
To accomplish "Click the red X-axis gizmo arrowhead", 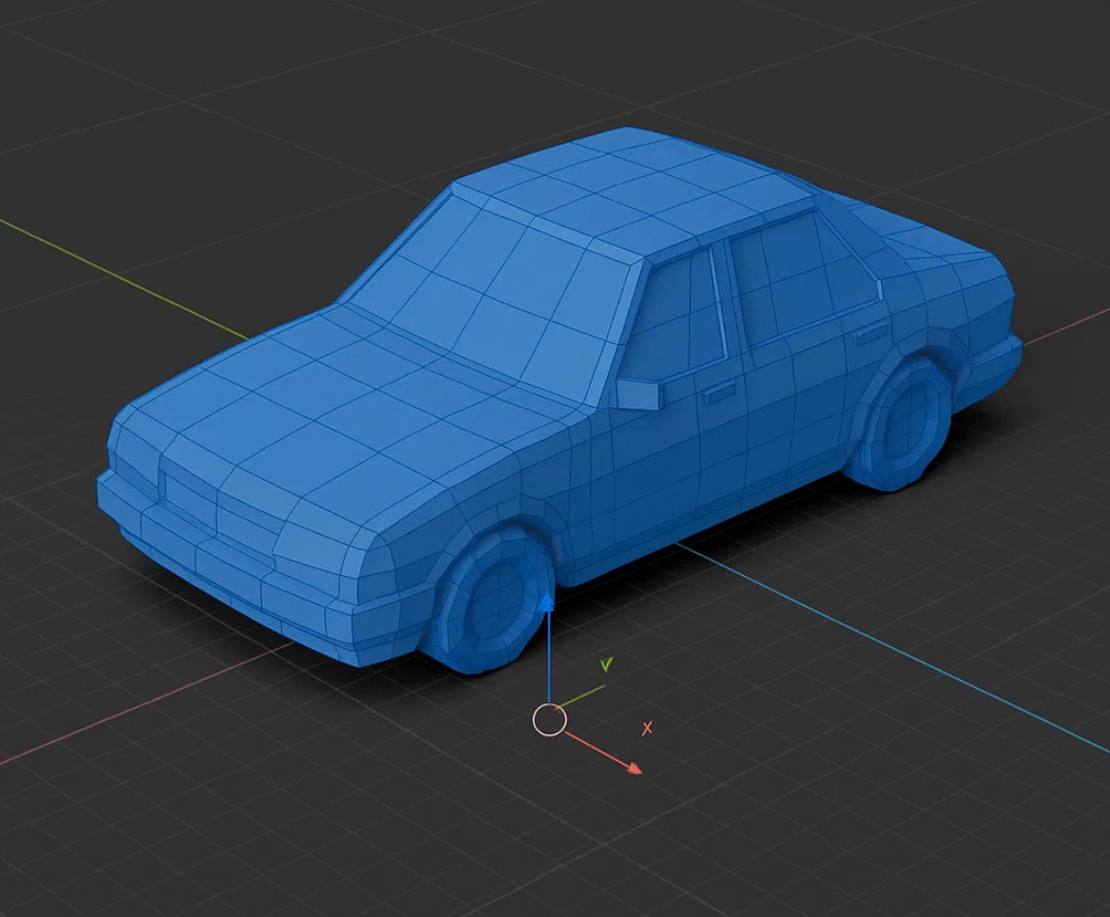I will click(x=632, y=768).
